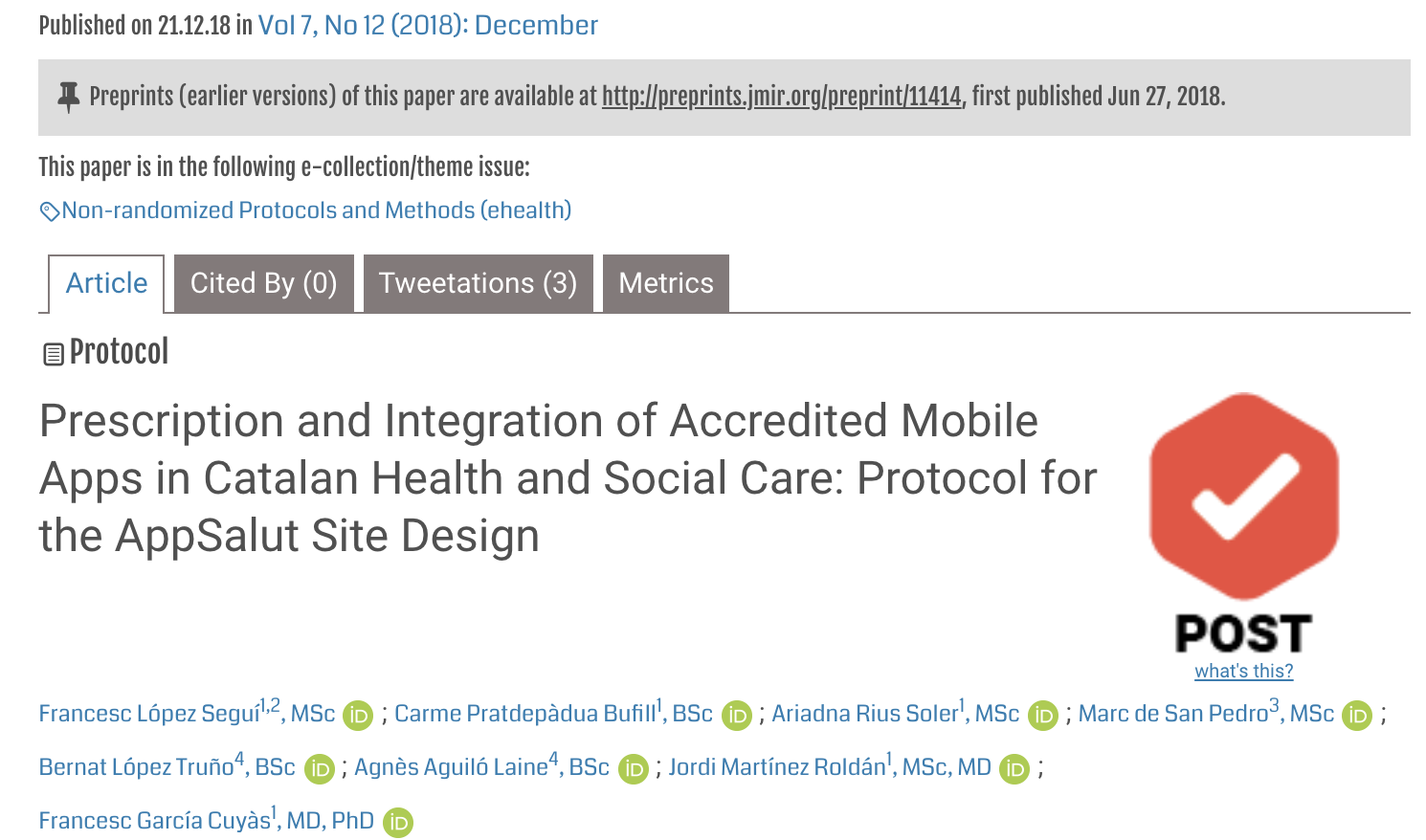Open ORCID profile for Ariadna Rius Soler
The image size is (1426, 840).
(x=1042, y=716)
